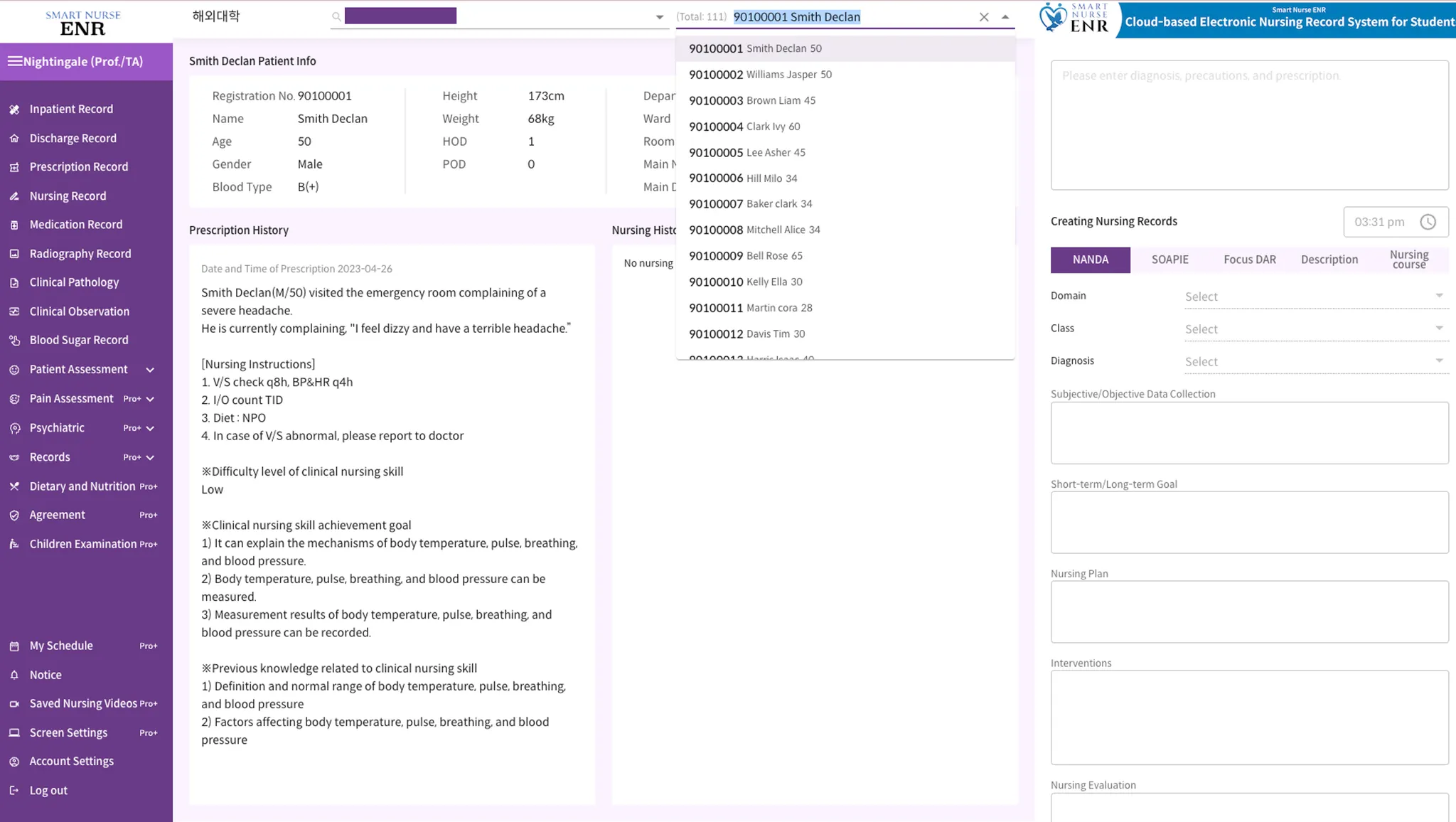Toggle the hamburger menu beside Nightingale
Image resolution: width=1456 pixels, height=822 pixels.
[x=14, y=61]
